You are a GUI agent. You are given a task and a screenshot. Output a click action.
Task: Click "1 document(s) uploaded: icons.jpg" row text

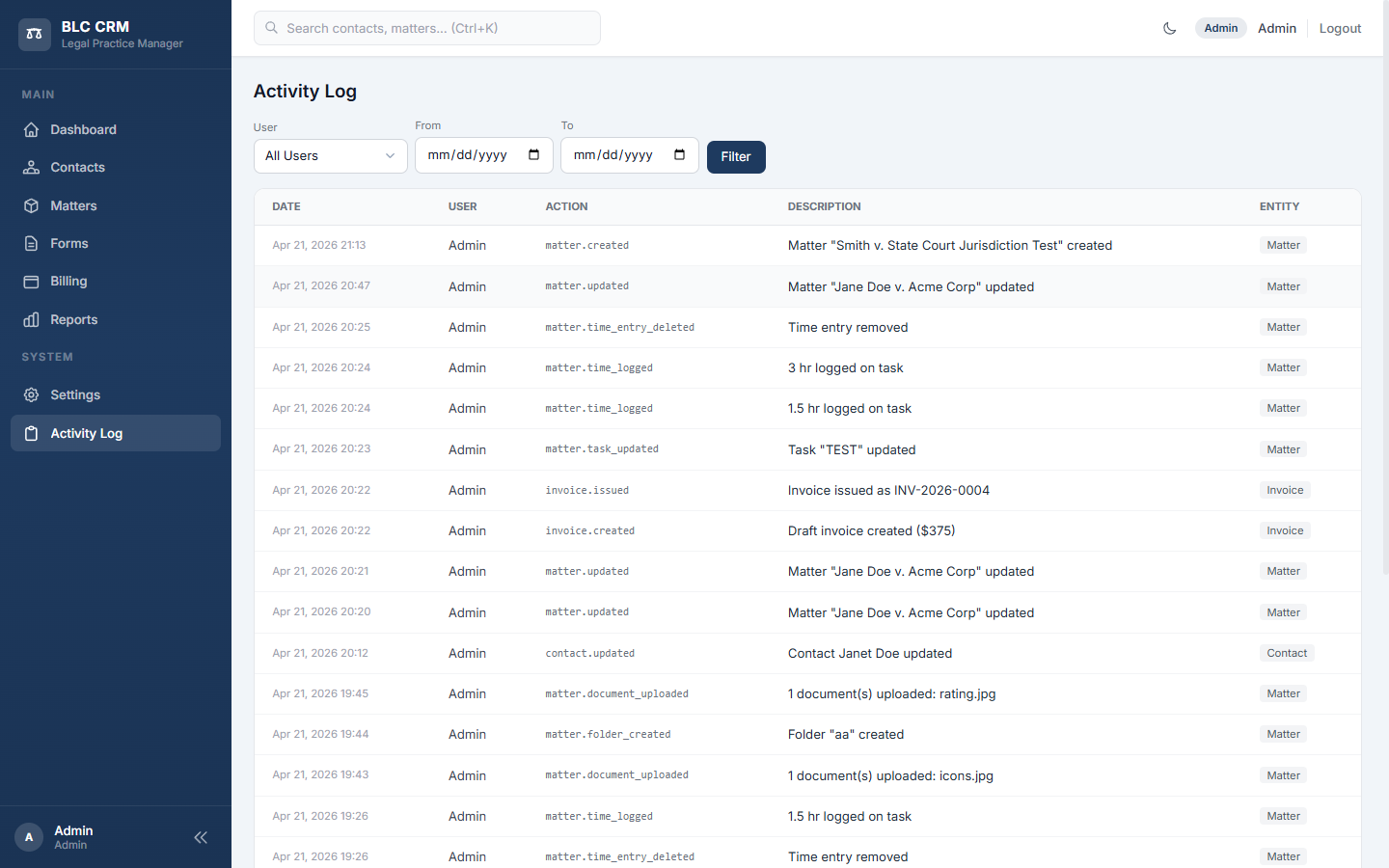point(890,775)
